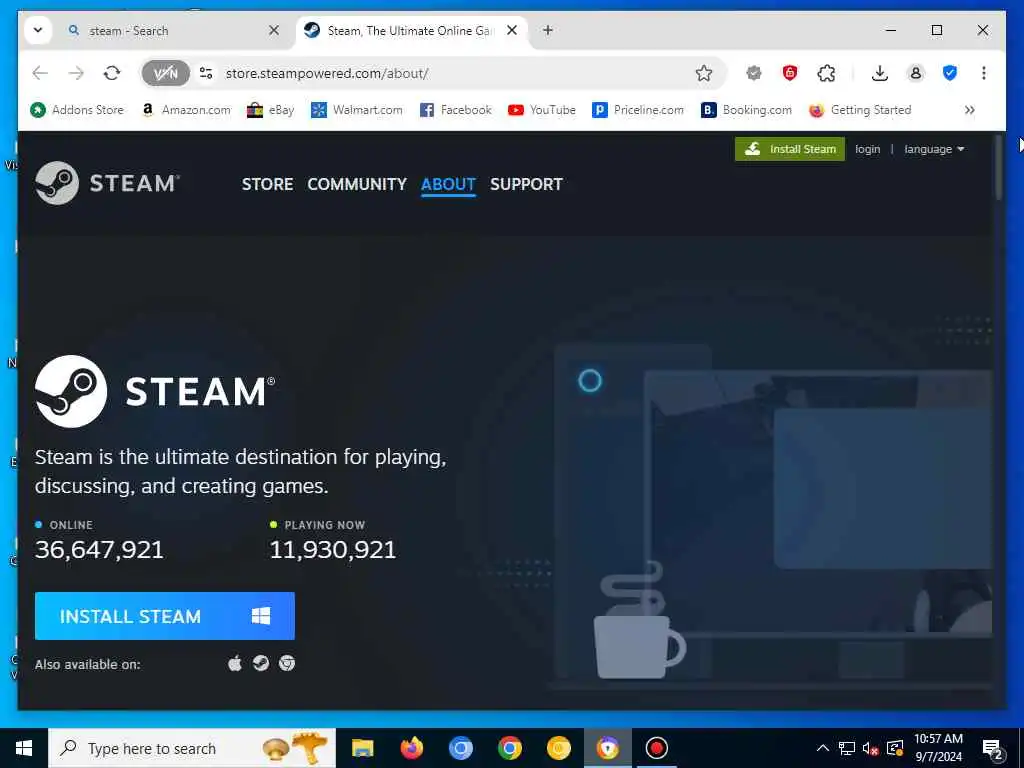
Task: Reload the current page
Action: click(112, 73)
